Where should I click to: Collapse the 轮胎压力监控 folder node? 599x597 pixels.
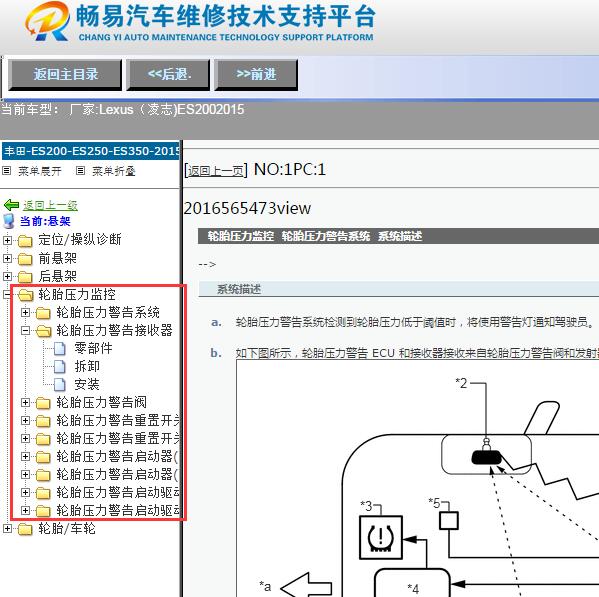(7, 294)
